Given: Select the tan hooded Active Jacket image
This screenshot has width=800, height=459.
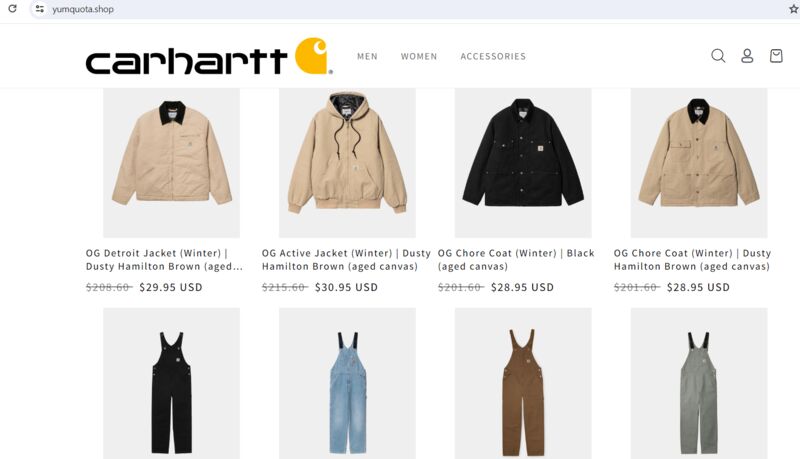Looking at the screenshot, I should [x=347, y=163].
